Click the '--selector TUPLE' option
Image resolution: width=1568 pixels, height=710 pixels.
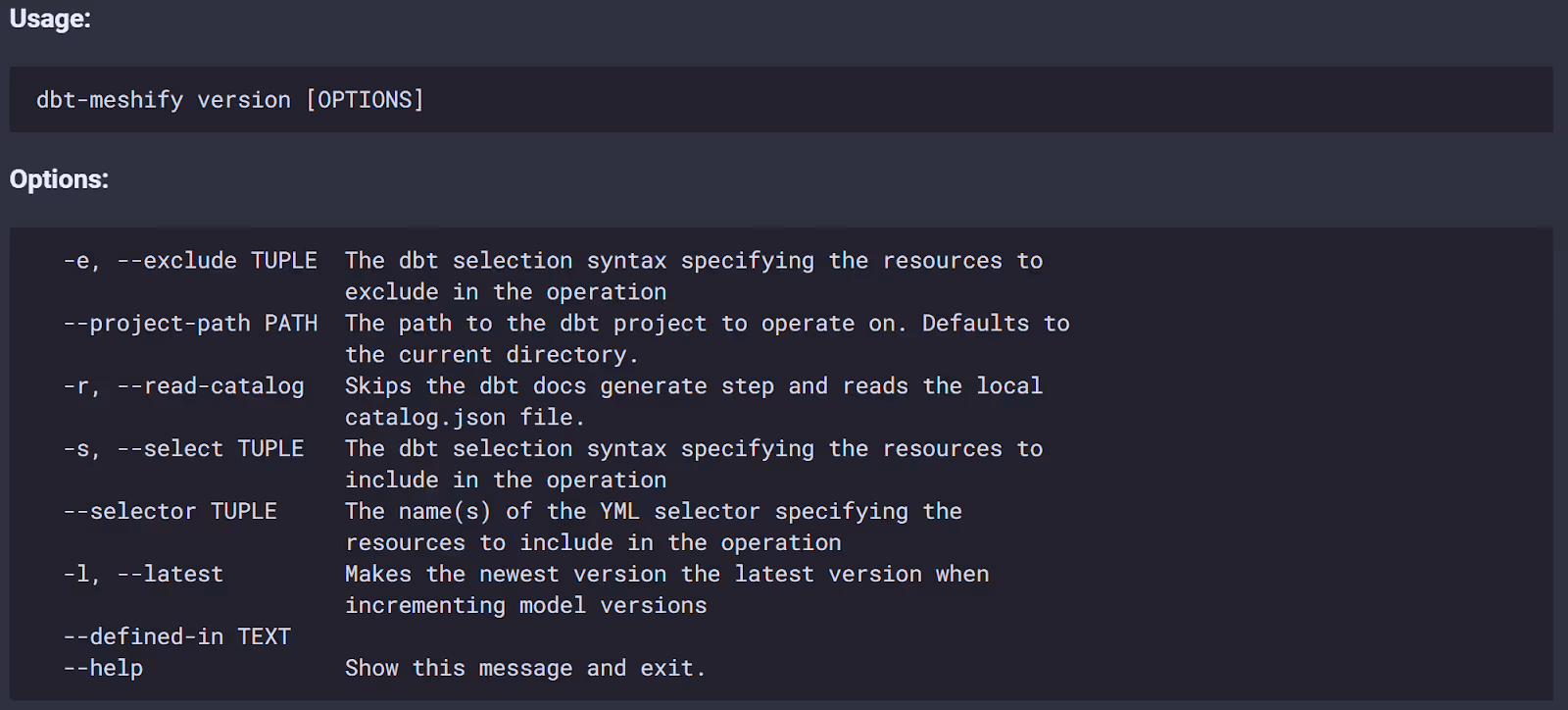[x=171, y=512]
